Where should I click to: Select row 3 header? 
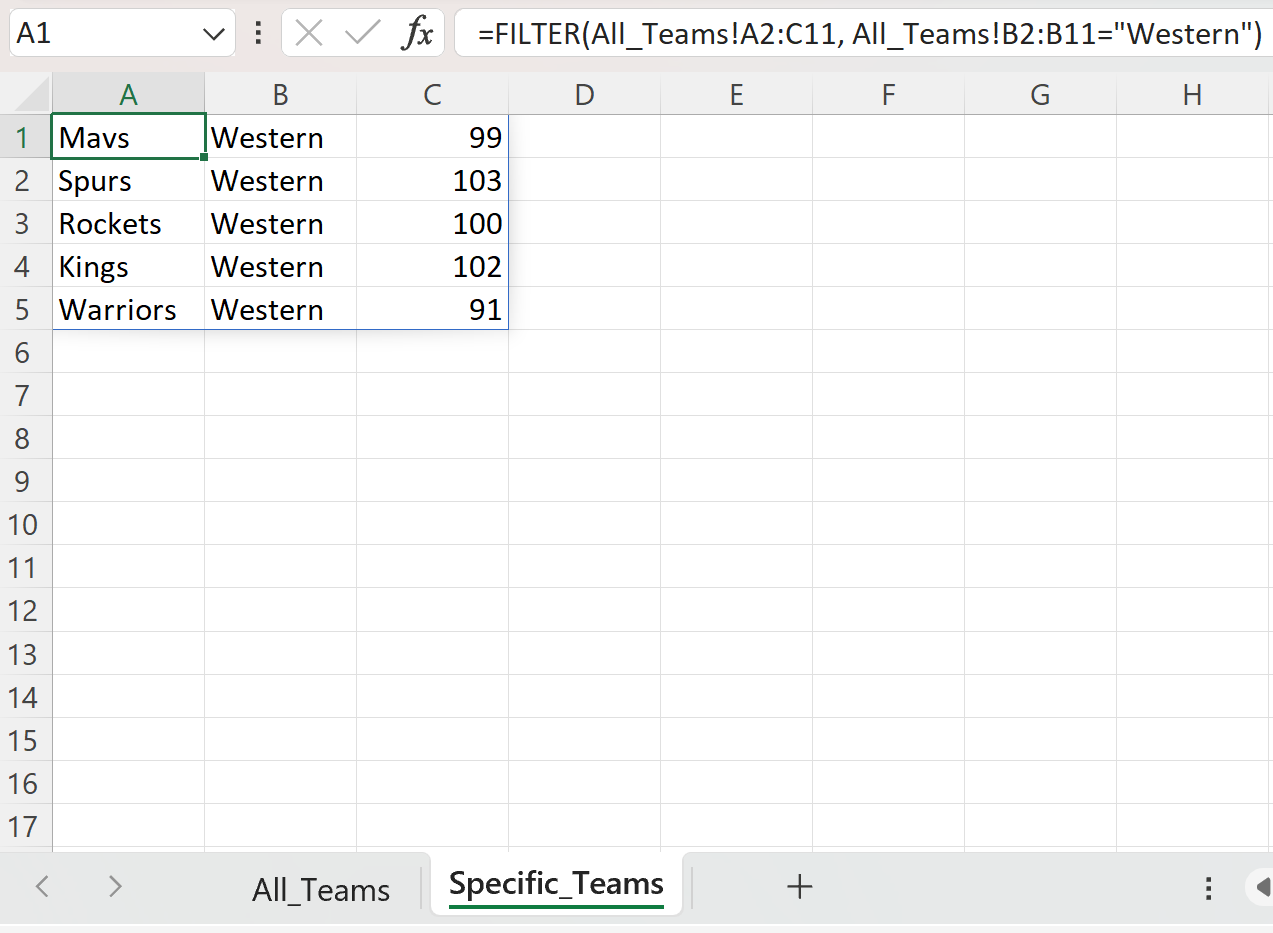click(26, 223)
